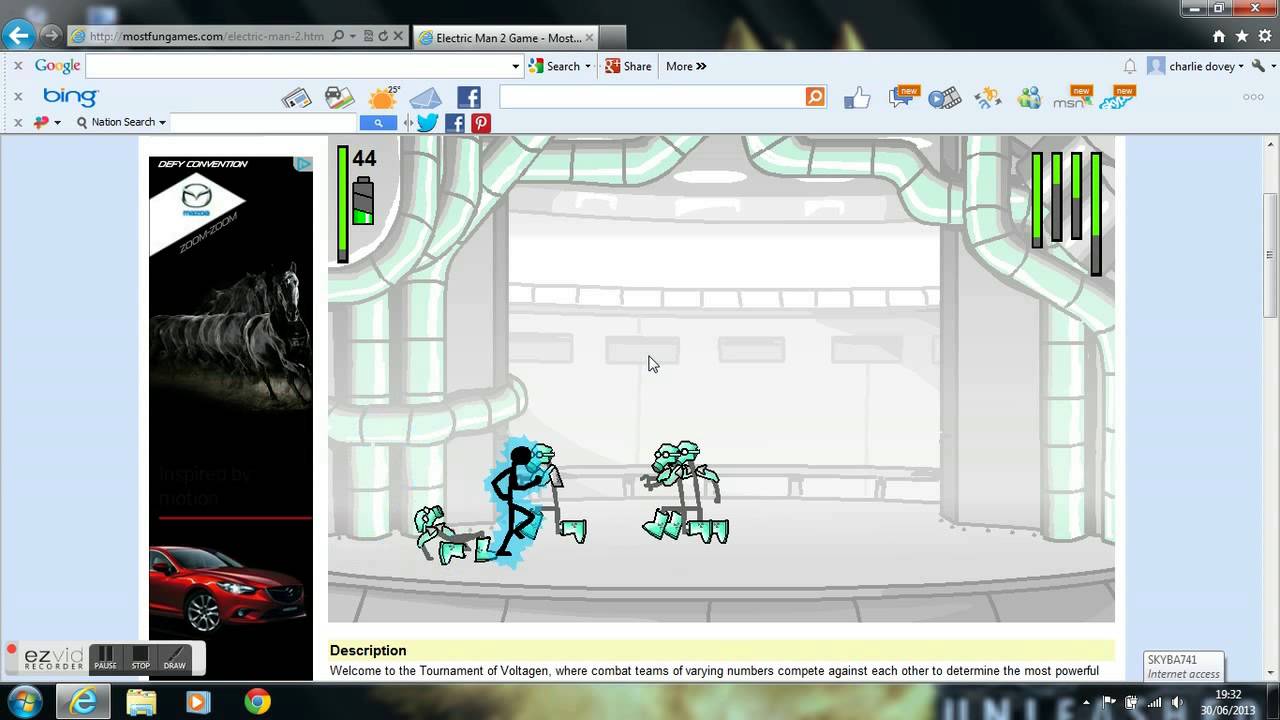Open Internet Explorer from the taskbar

coord(83,702)
